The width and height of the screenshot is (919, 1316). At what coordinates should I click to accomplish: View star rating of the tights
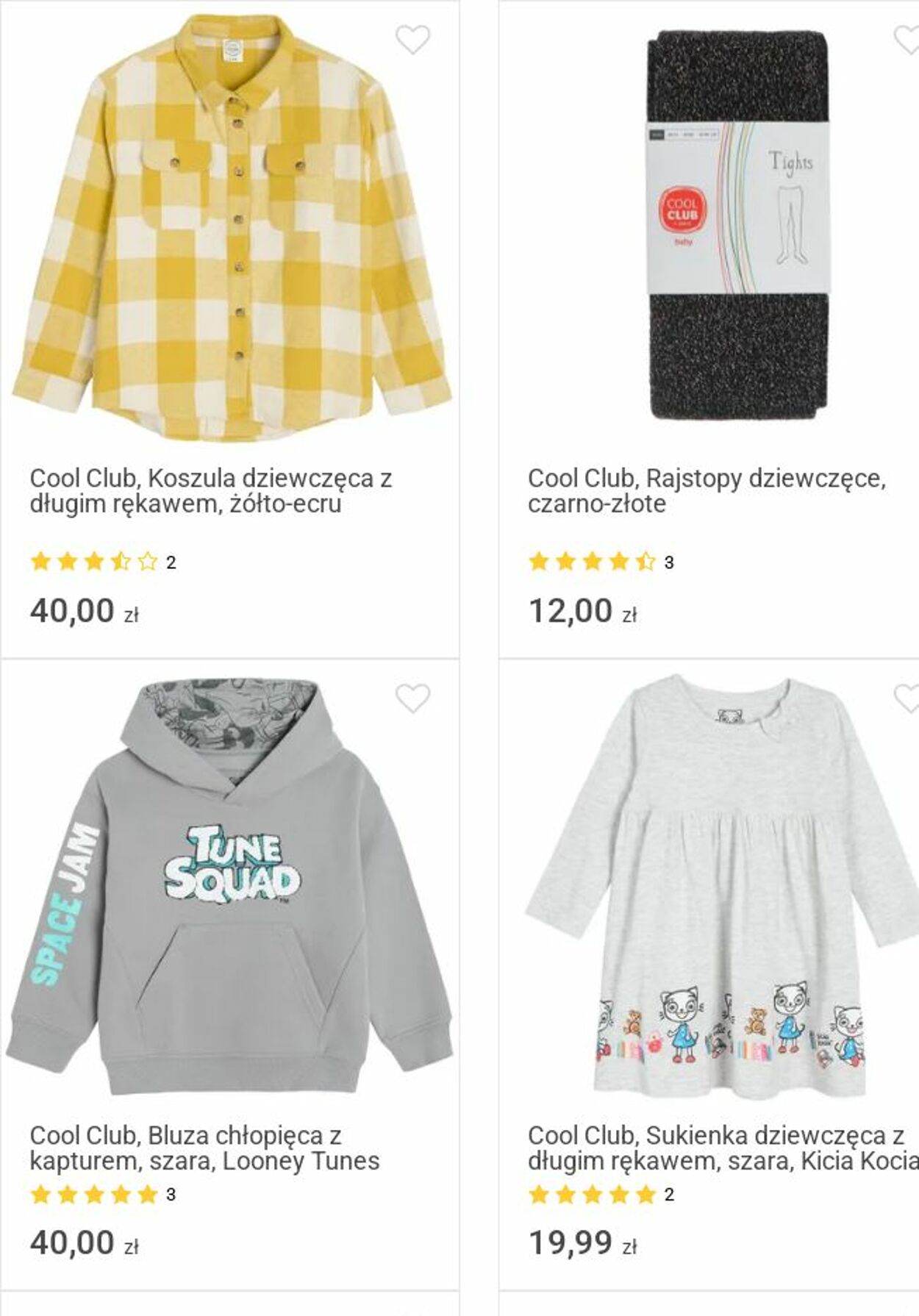point(592,562)
